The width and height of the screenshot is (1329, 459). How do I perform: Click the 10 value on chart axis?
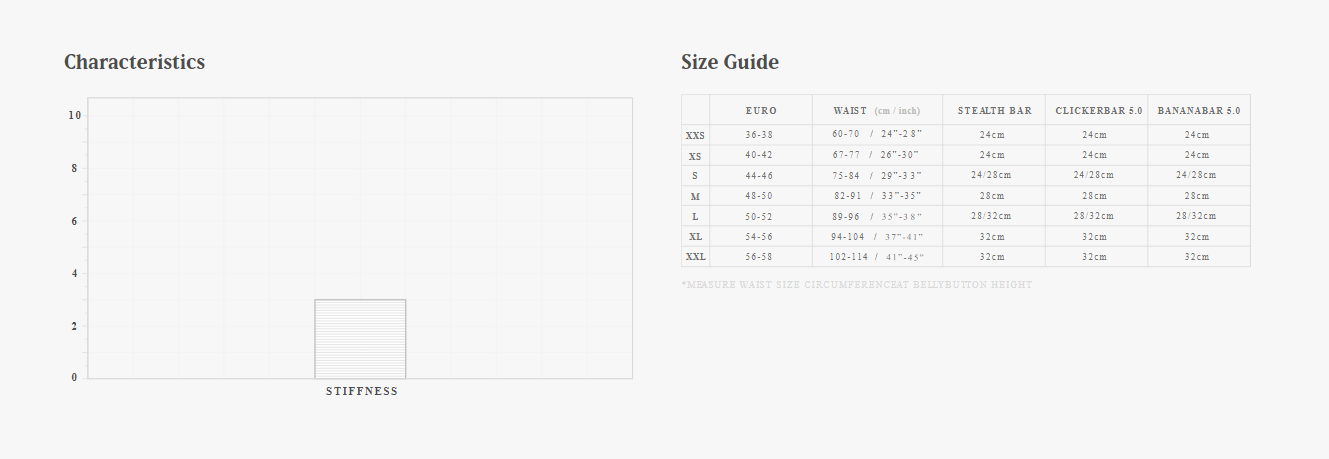[x=75, y=115]
